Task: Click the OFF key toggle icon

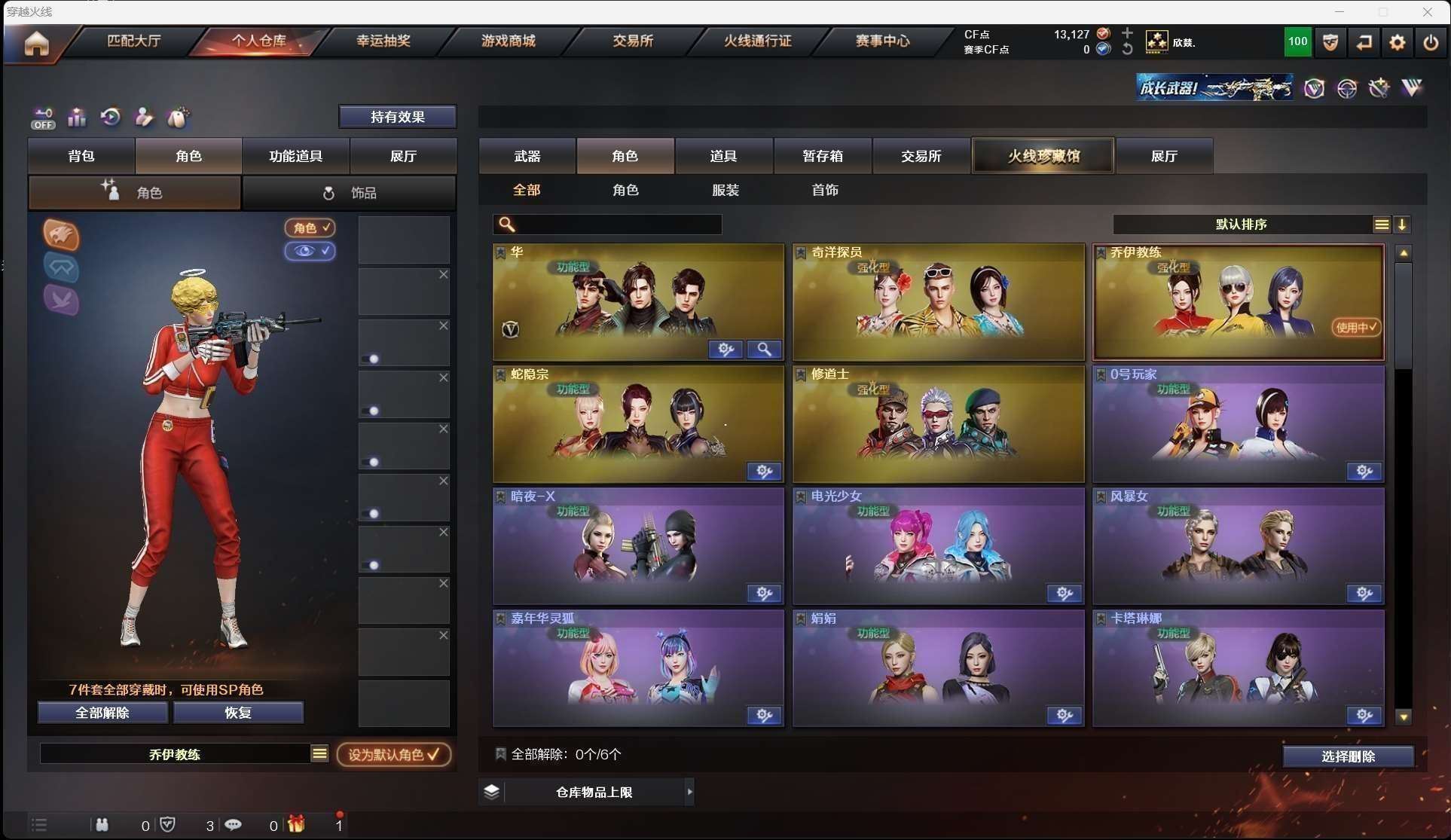Action: coord(43,118)
